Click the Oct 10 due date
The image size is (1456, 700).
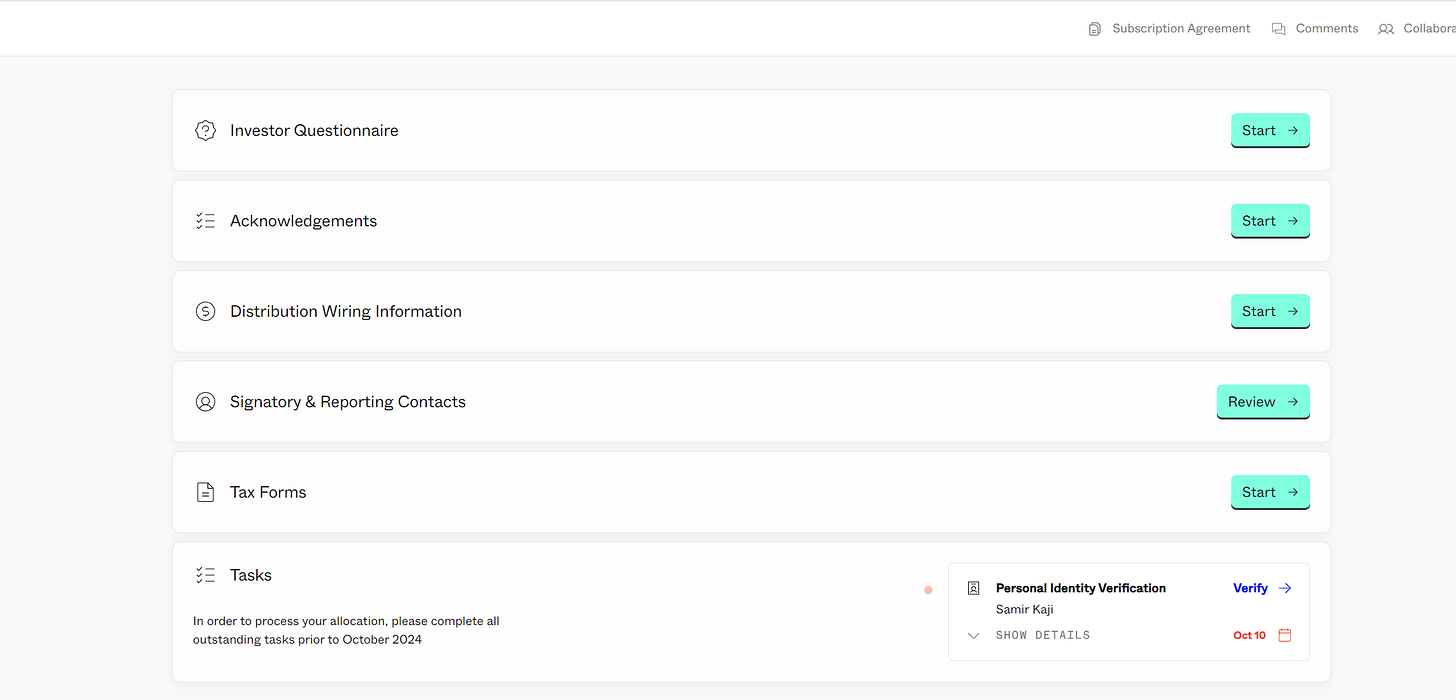click(1249, 635)
